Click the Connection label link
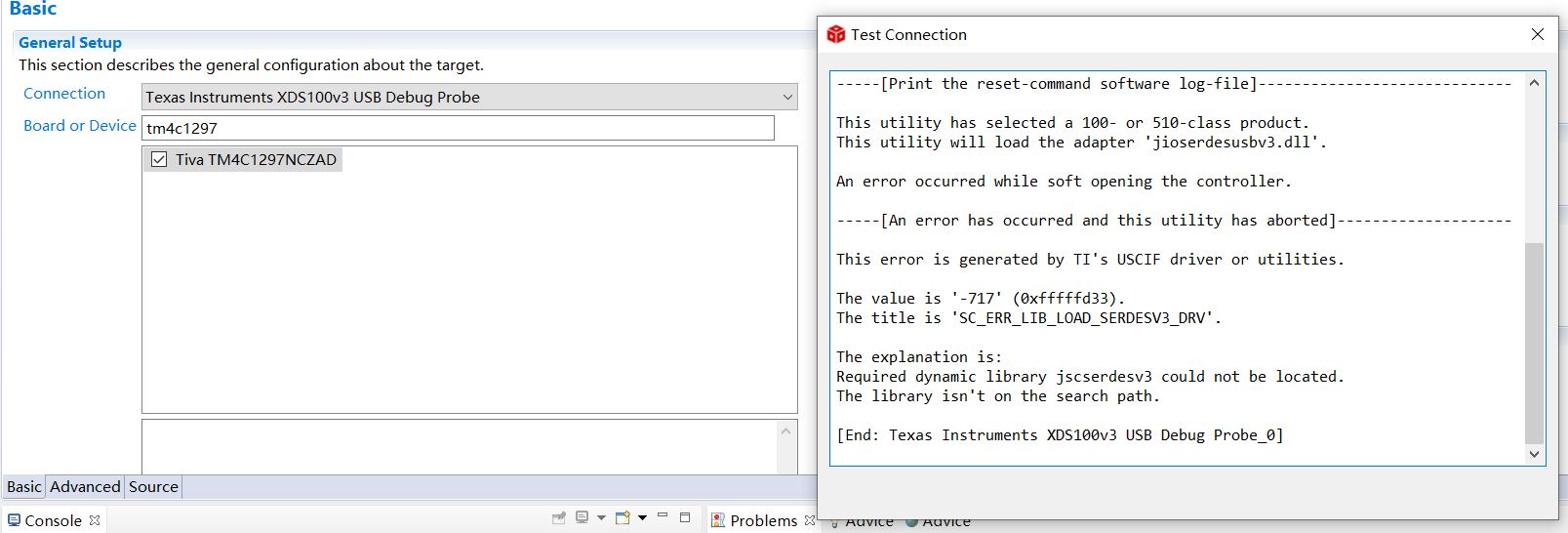The image size is (1568, 533). pos(64,94)
